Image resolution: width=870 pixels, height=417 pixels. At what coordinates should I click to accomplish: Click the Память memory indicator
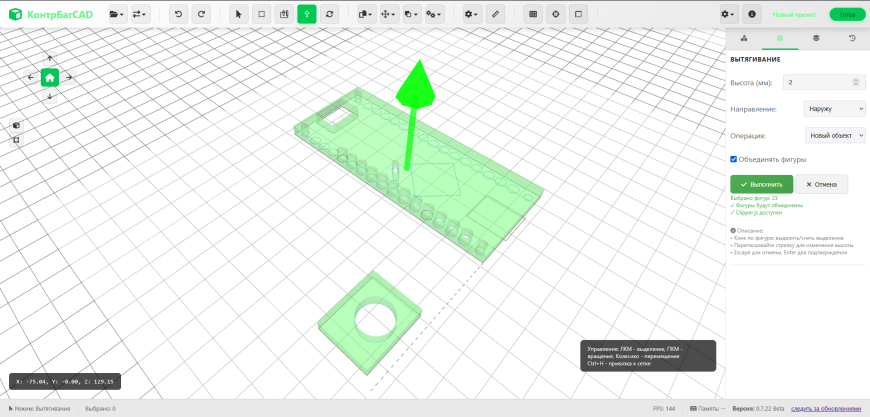coord(707,409)
